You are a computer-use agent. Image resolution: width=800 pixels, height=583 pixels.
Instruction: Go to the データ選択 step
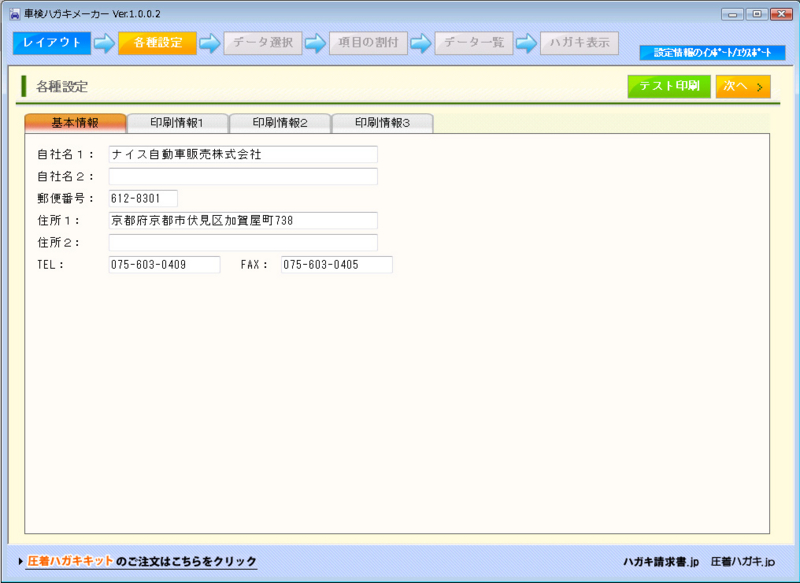point(263,43)
